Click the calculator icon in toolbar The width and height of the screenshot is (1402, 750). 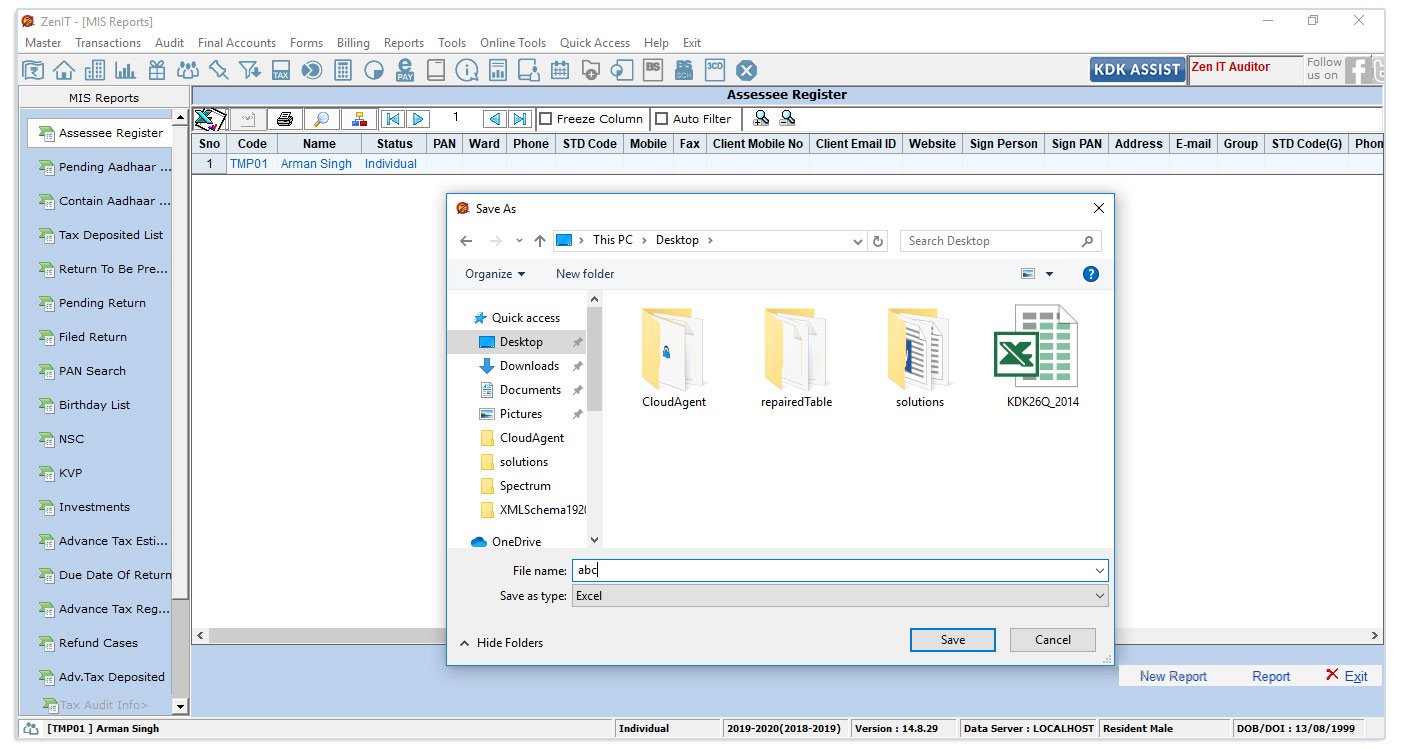343,70
